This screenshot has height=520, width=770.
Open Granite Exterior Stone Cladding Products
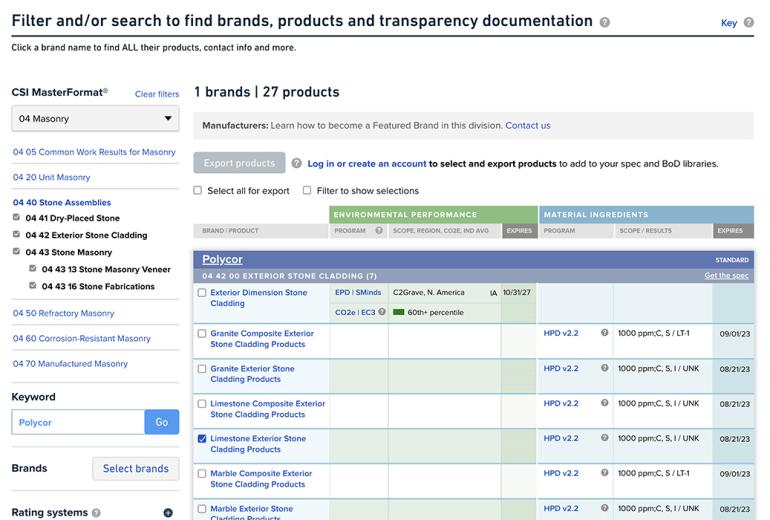pyautogui.click(x=252, y=374)
